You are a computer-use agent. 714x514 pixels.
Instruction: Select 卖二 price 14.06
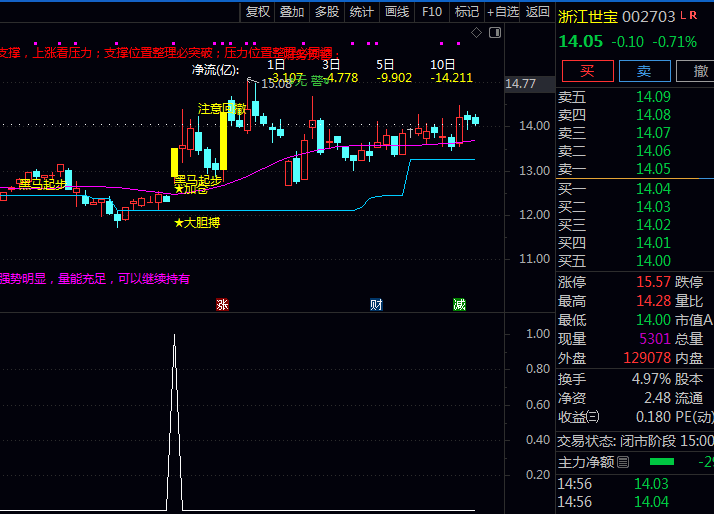[653, 151]
